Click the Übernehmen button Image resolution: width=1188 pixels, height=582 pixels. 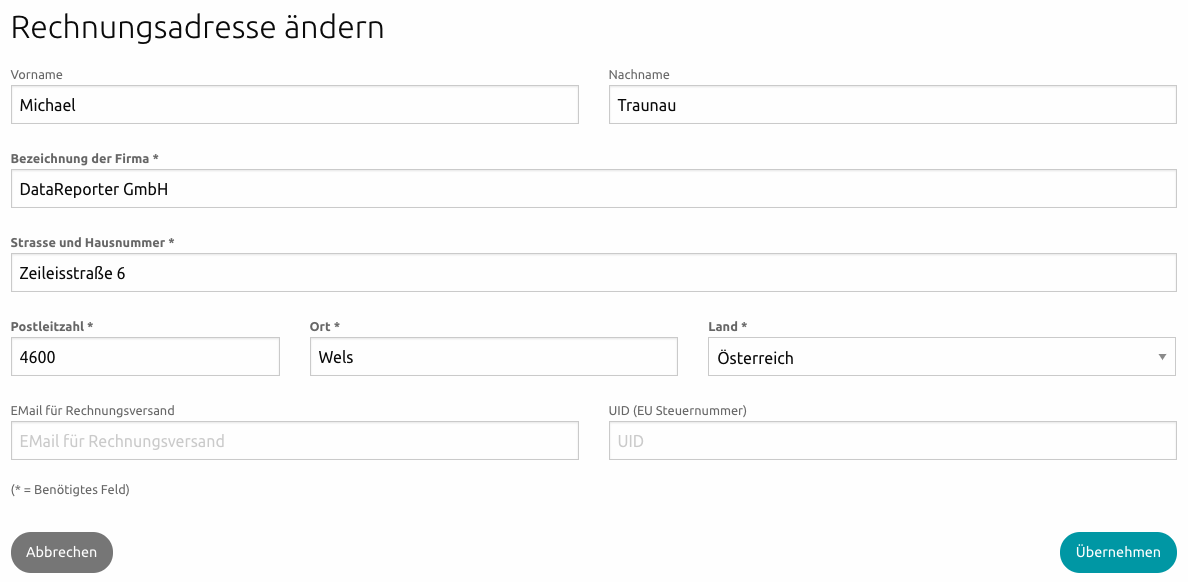tap(1117, 552)
